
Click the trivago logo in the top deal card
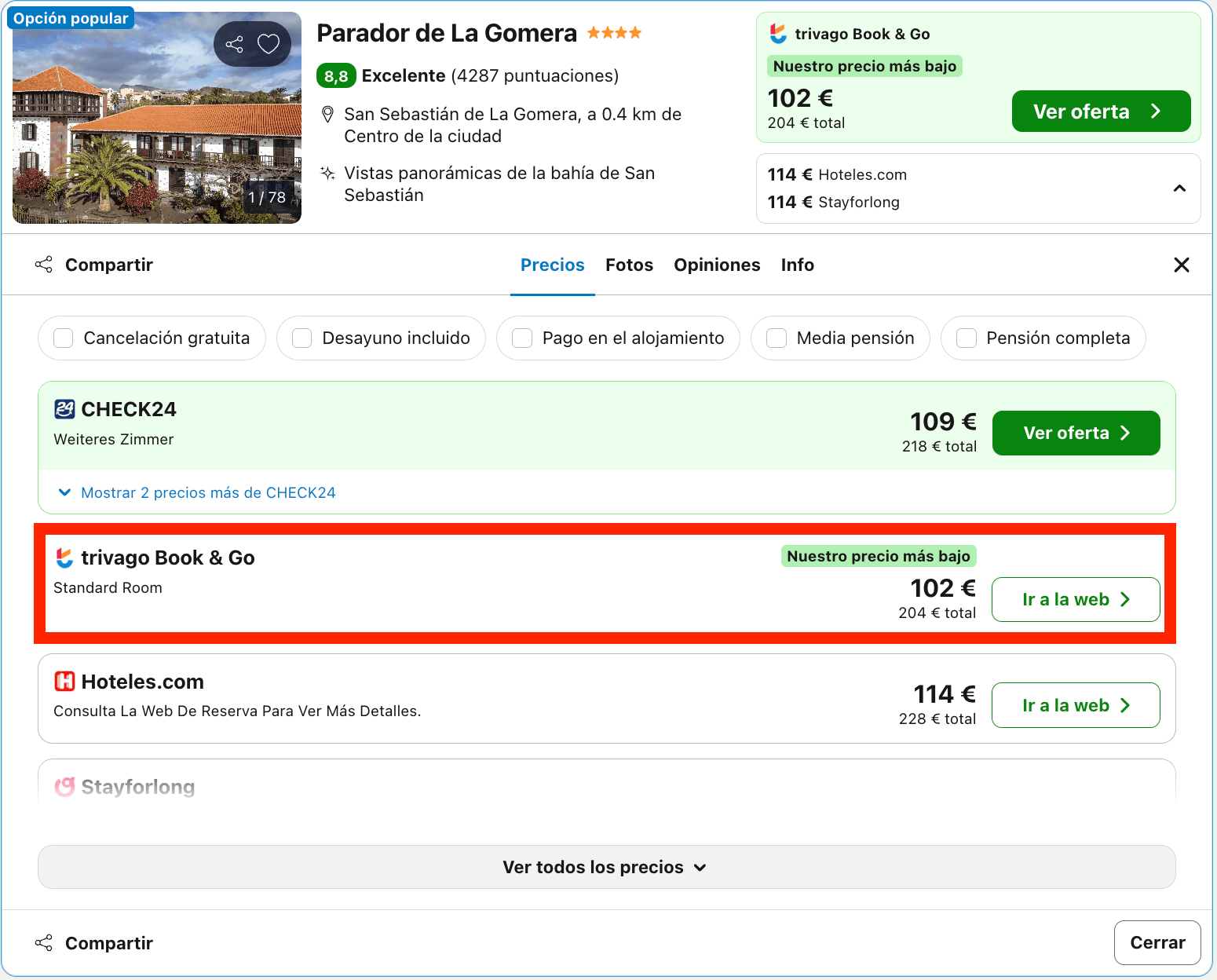click(x=778, y=34)
